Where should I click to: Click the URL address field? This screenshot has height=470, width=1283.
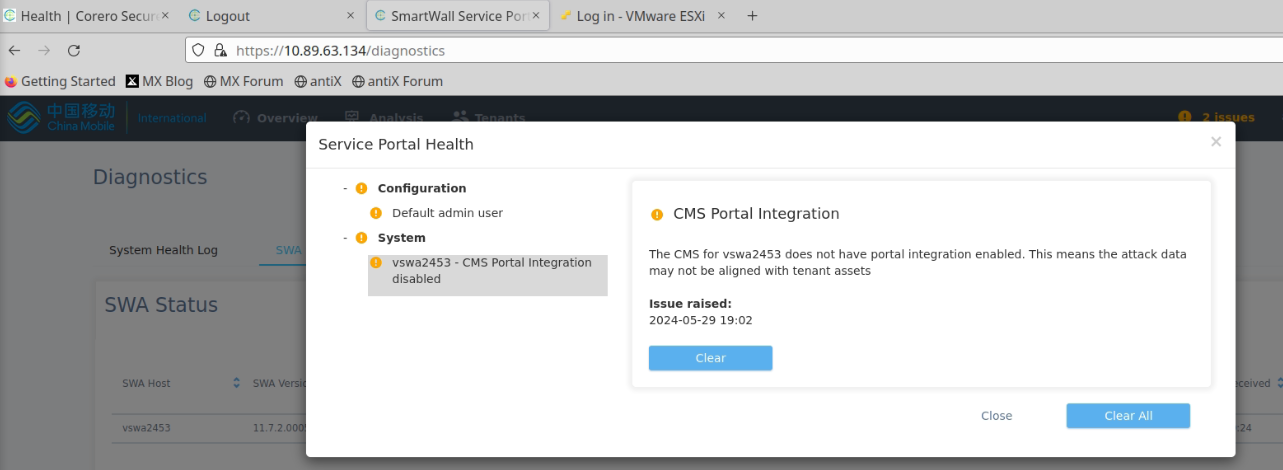tap(700, 50)
